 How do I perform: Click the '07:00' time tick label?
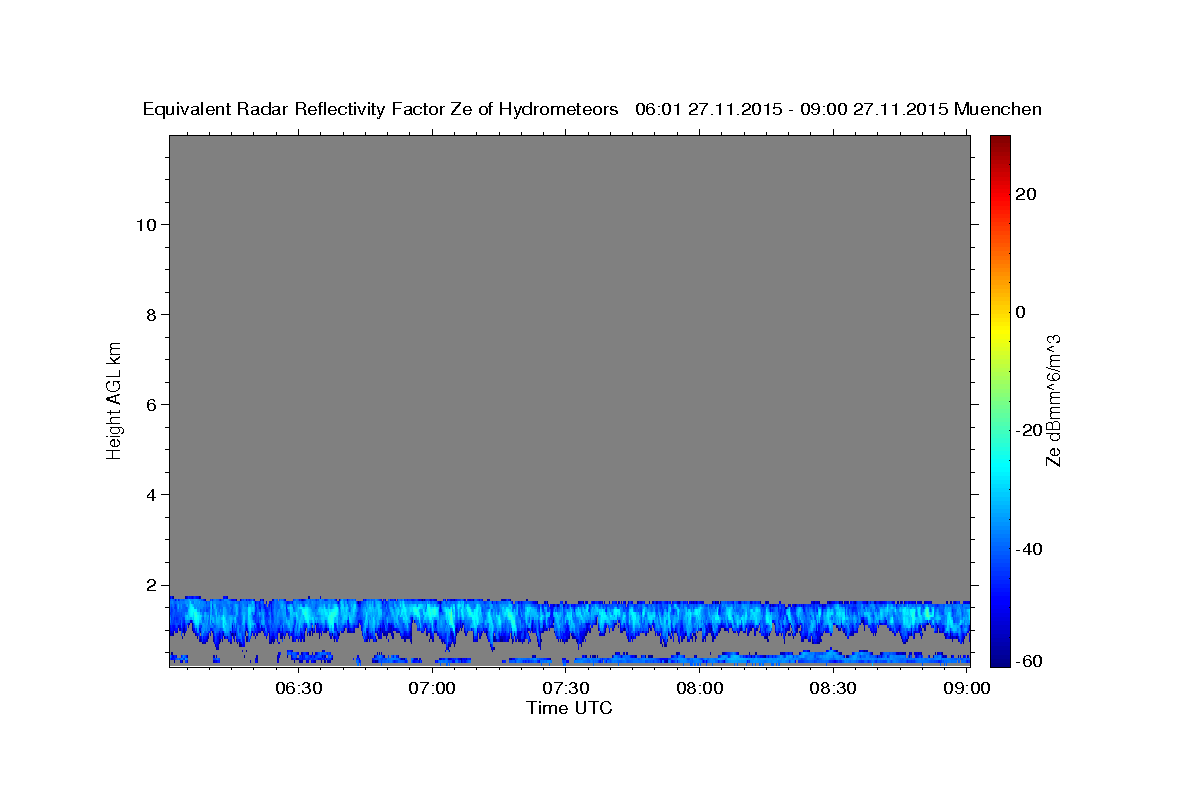pos(432,689)
